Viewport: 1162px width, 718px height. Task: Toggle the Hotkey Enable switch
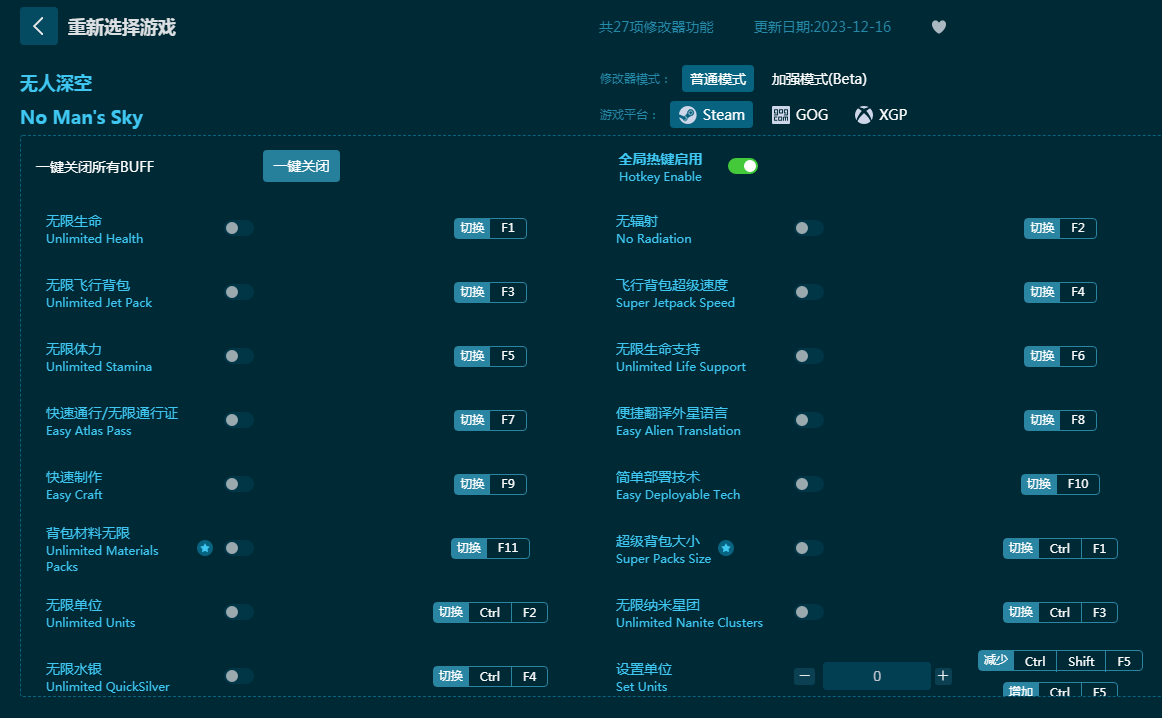pos(743,166)
